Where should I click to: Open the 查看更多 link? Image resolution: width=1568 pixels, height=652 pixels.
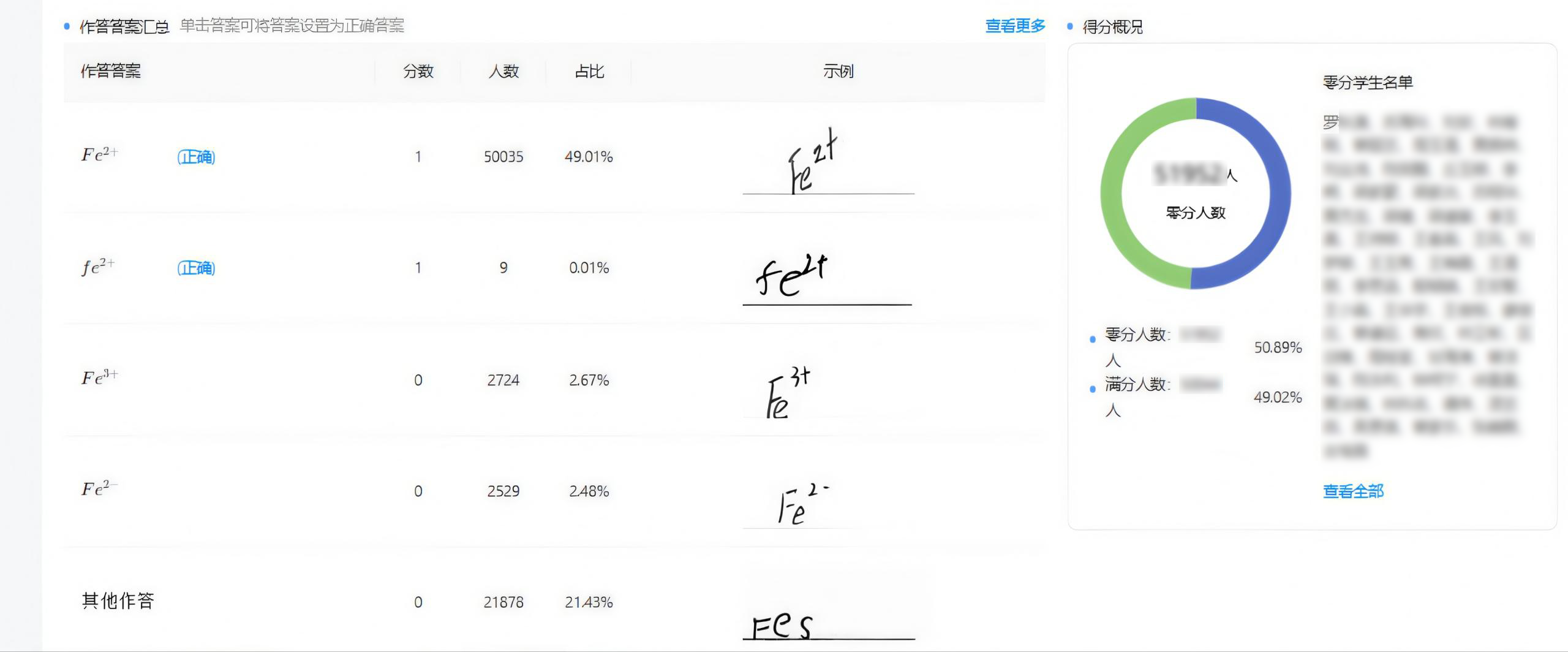coord(1015,26)
